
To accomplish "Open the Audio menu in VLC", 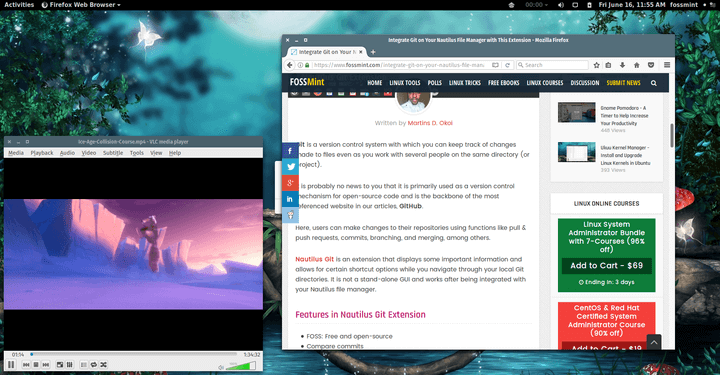I will (x=67, y=153).
